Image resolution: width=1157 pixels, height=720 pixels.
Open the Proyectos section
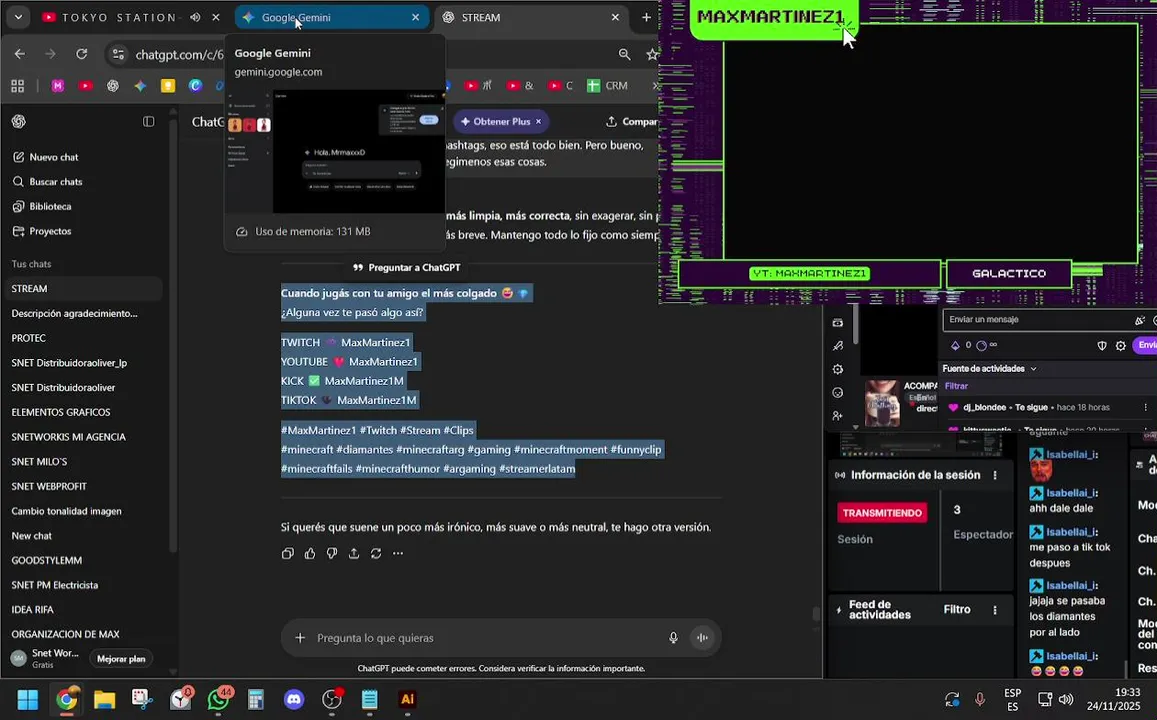tap(42, 231)
